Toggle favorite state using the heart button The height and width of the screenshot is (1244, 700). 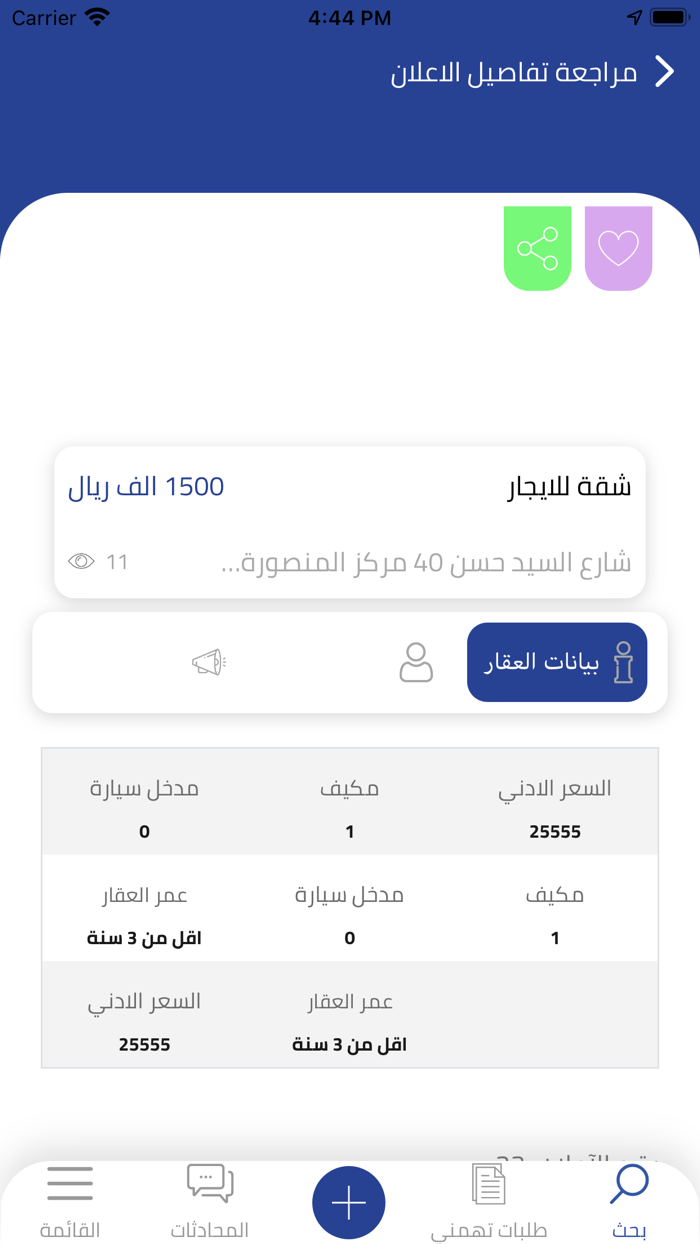pos(618,248)
